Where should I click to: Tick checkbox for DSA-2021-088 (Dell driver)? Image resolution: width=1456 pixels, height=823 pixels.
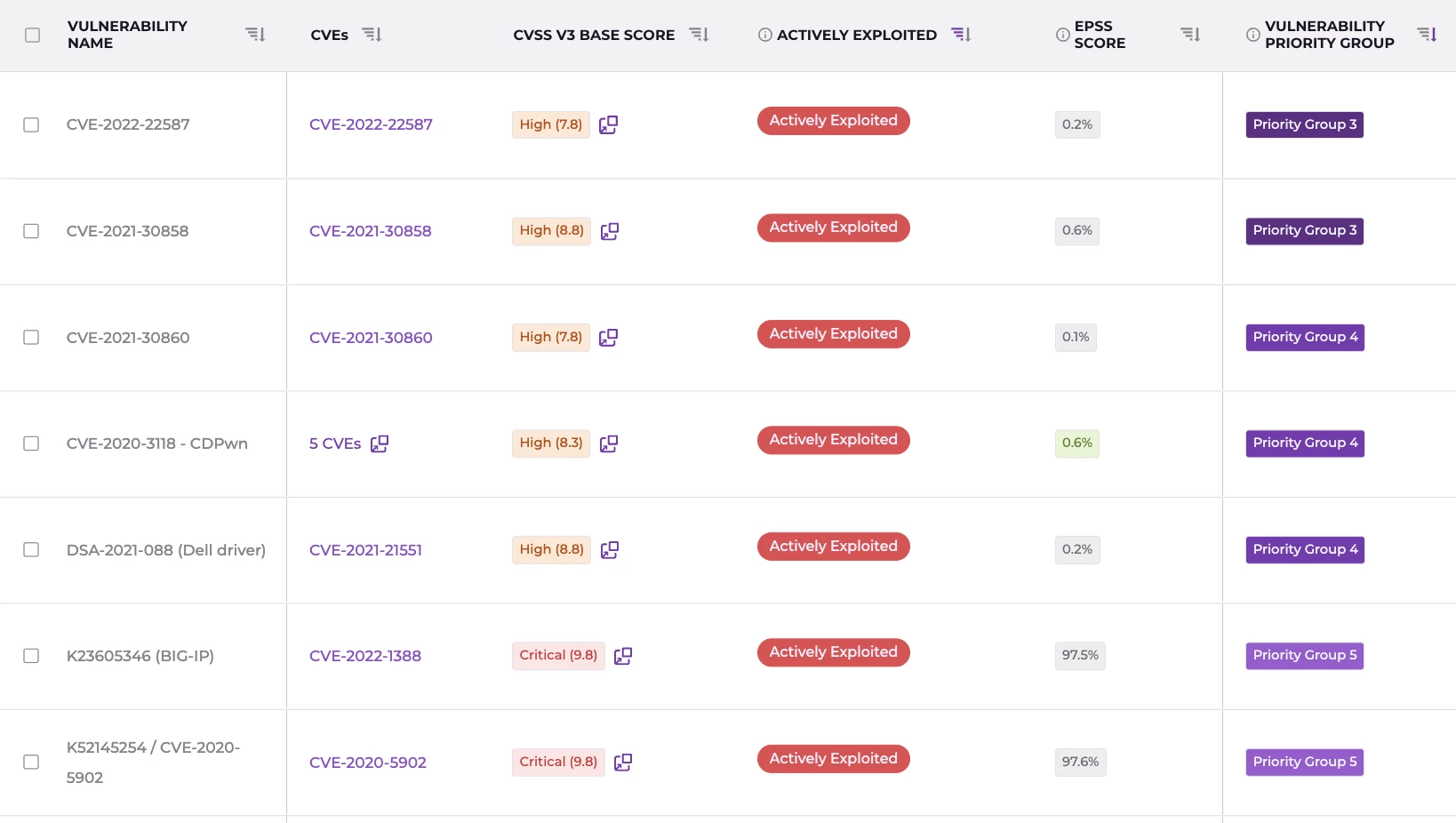(x=31, y=550)
